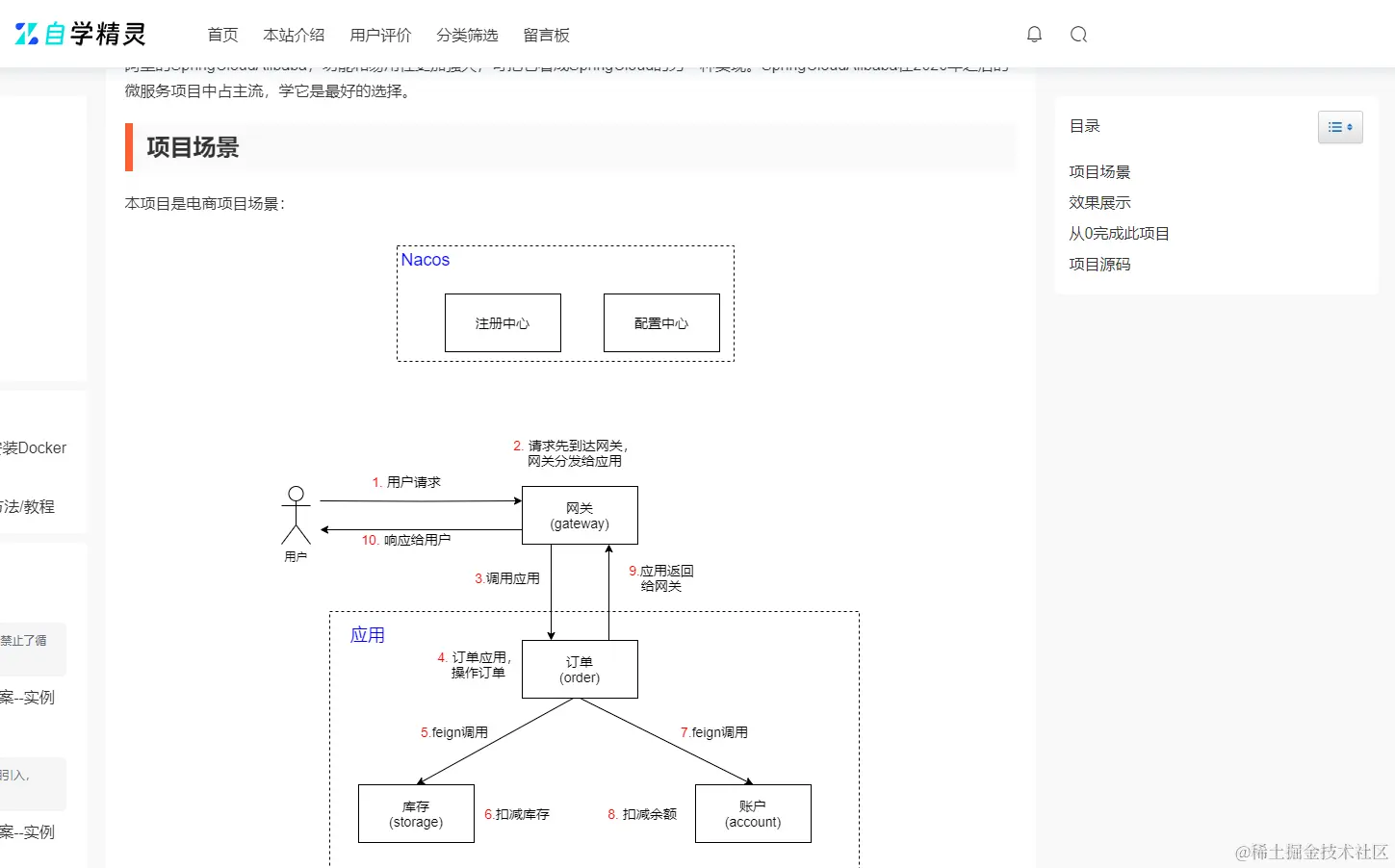Click the Nacos label in diagram
This screenshot has width=1395, height=868.
[x=425, y=260]
